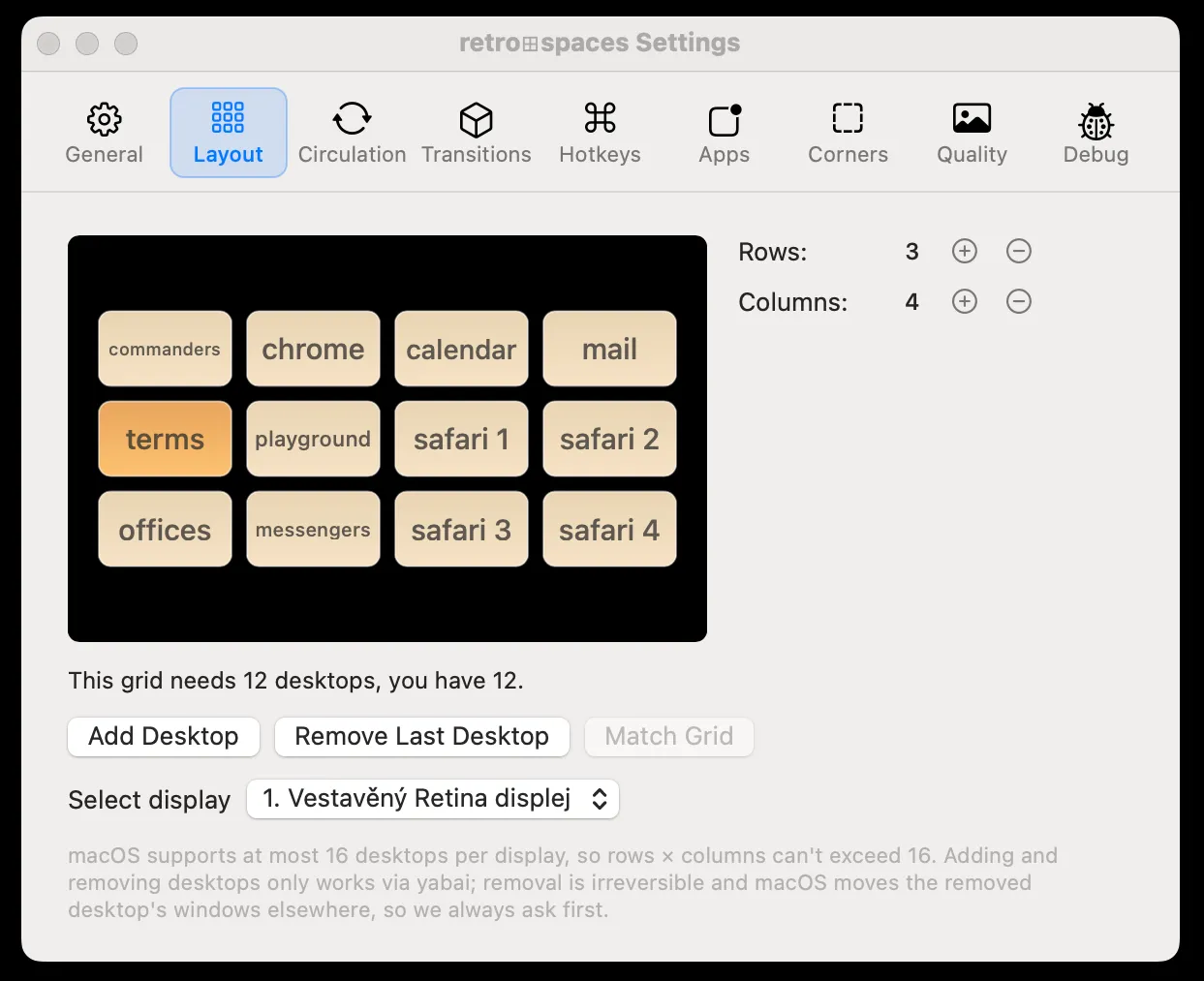
Task: Select the safari 2 desktop tile
Action: pos(609,439)
